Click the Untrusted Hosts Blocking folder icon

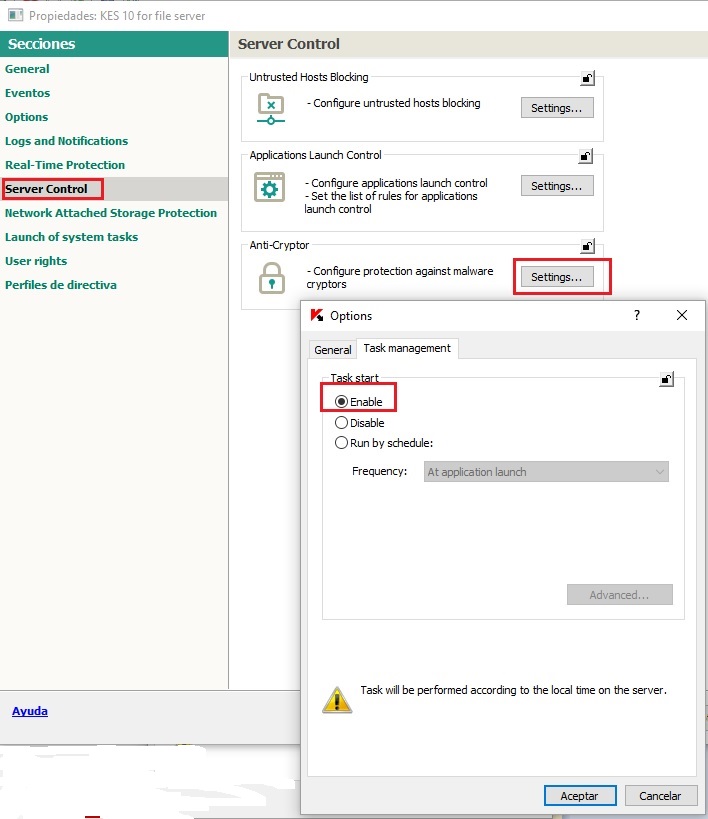click(271, 109)
